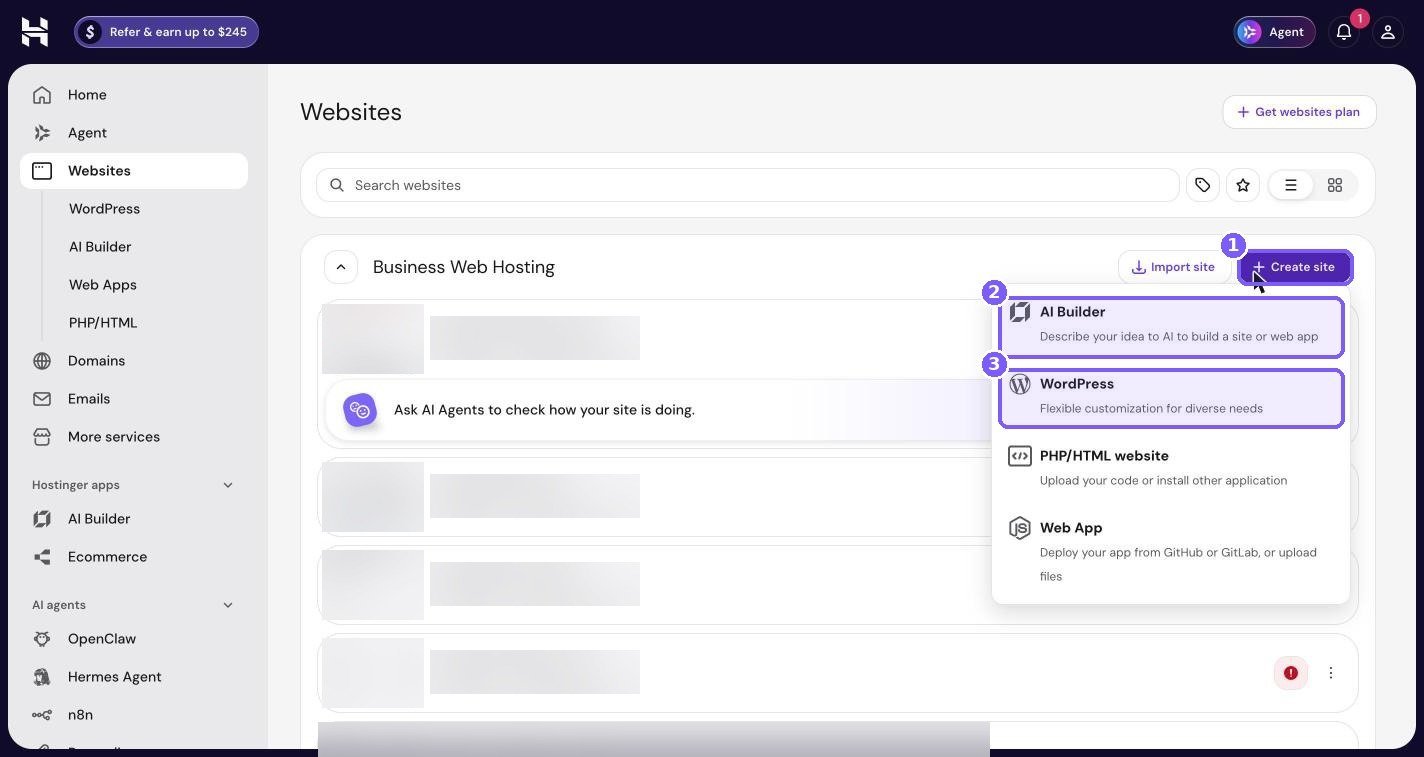Open Agent in the sidebar

134,133
